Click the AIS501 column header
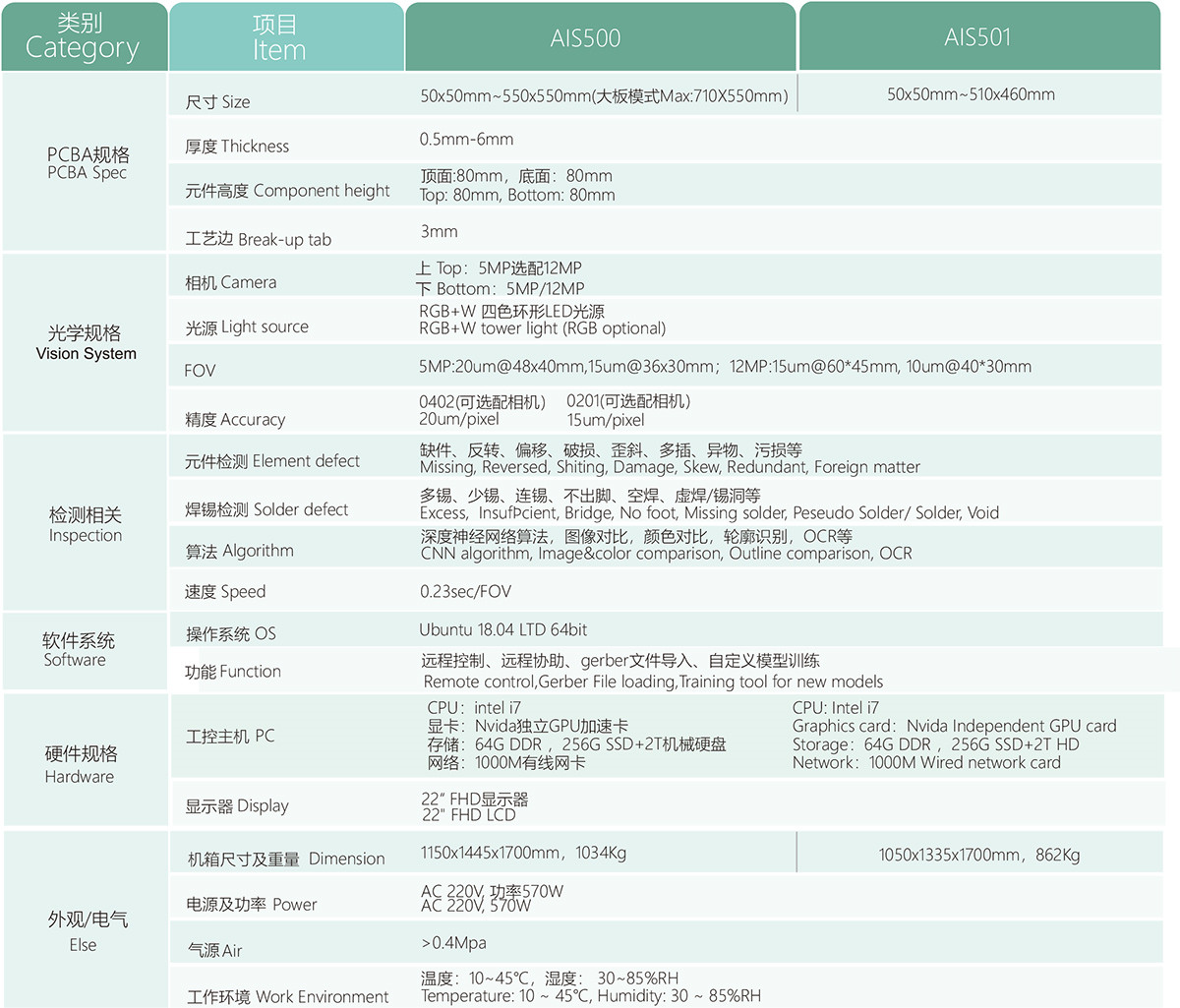Viewport: 1180px width, 1008px height. click(x=979, y=37)
